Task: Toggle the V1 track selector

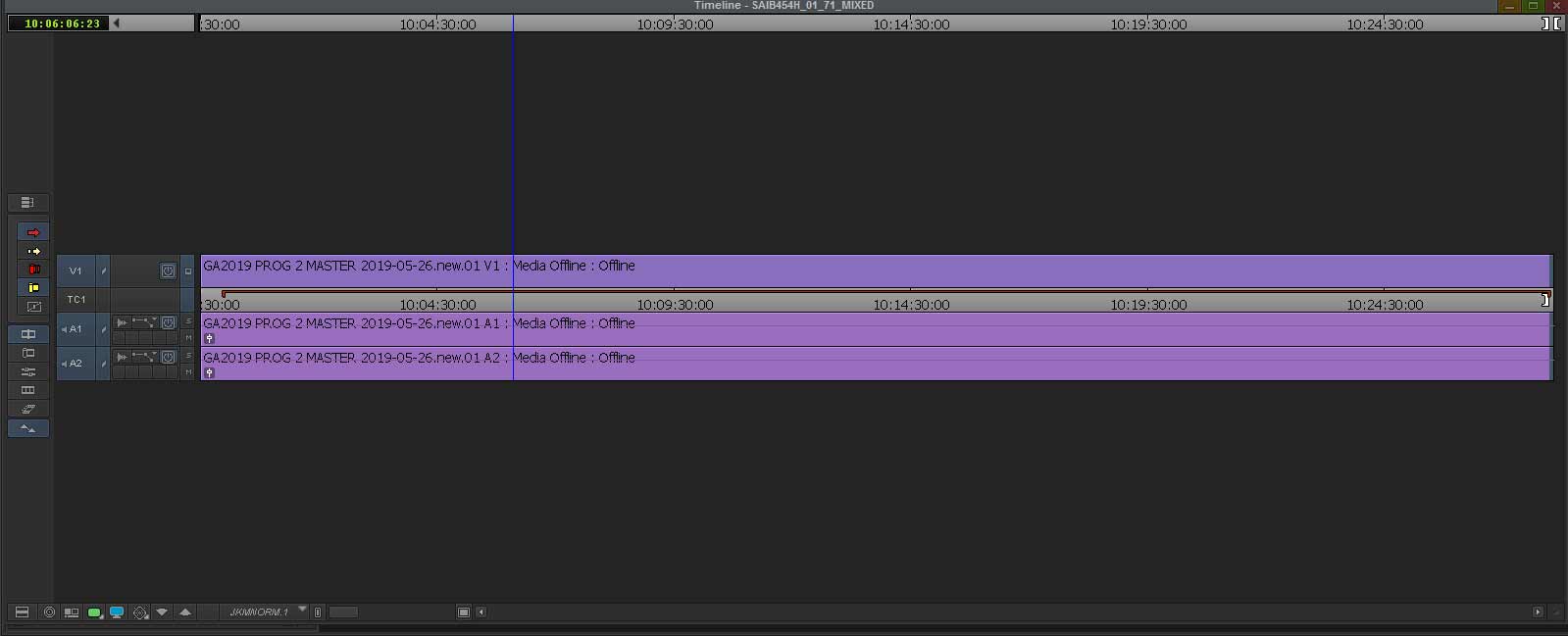Action: [76, 270]
